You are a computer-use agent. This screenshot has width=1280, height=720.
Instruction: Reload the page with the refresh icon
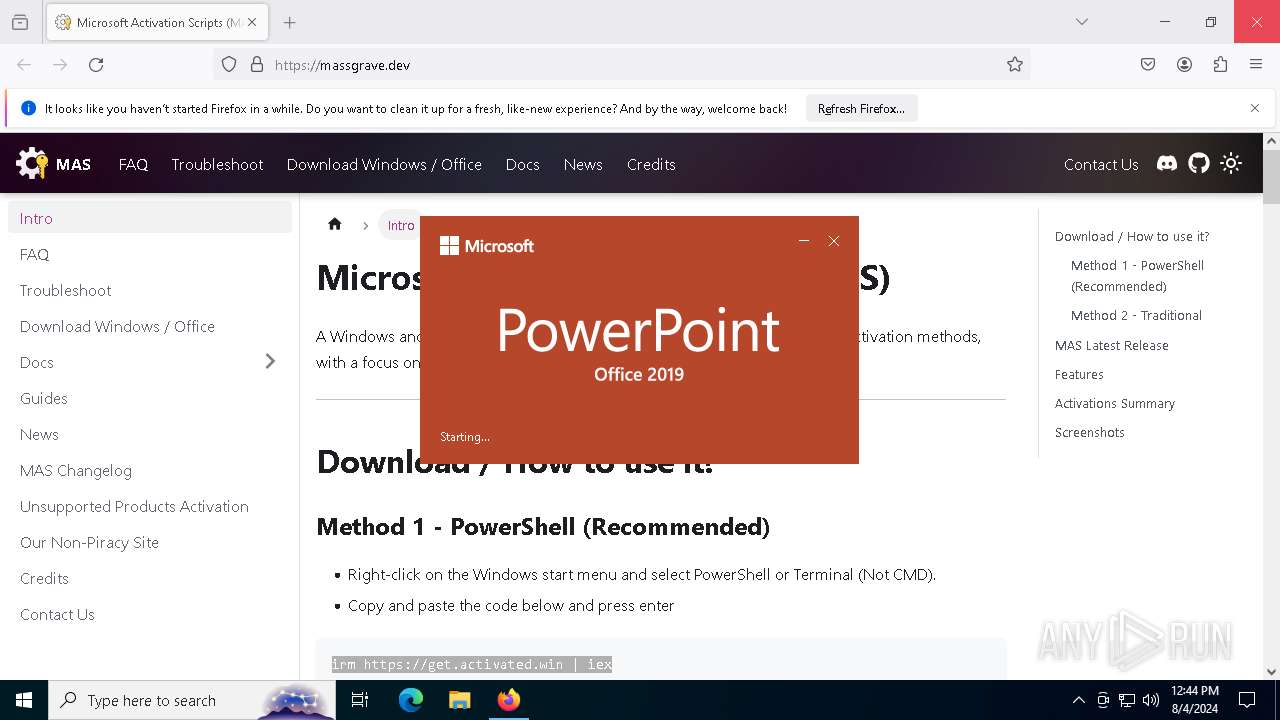point(96,65)
